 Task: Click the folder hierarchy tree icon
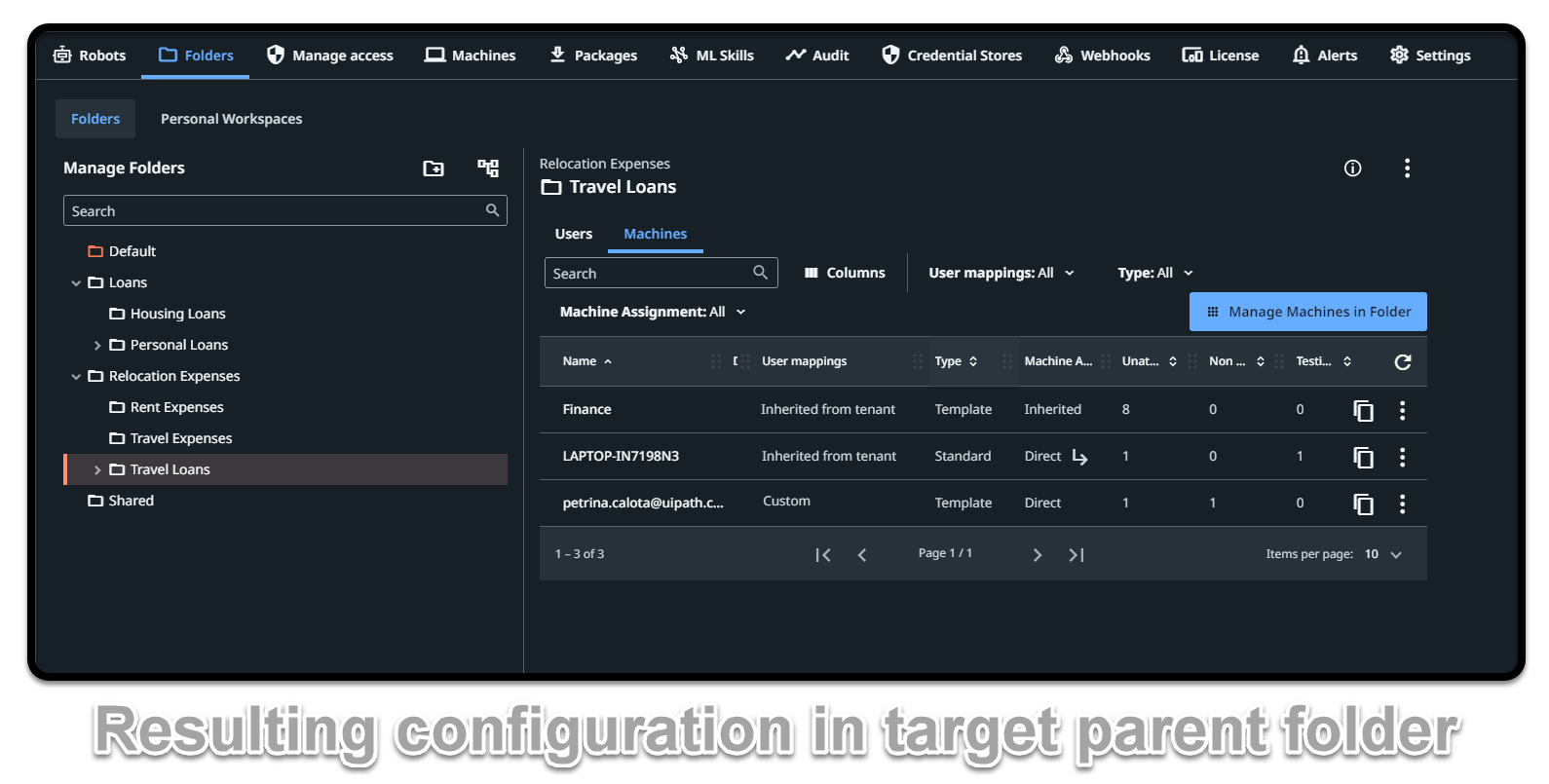point(488,168)
